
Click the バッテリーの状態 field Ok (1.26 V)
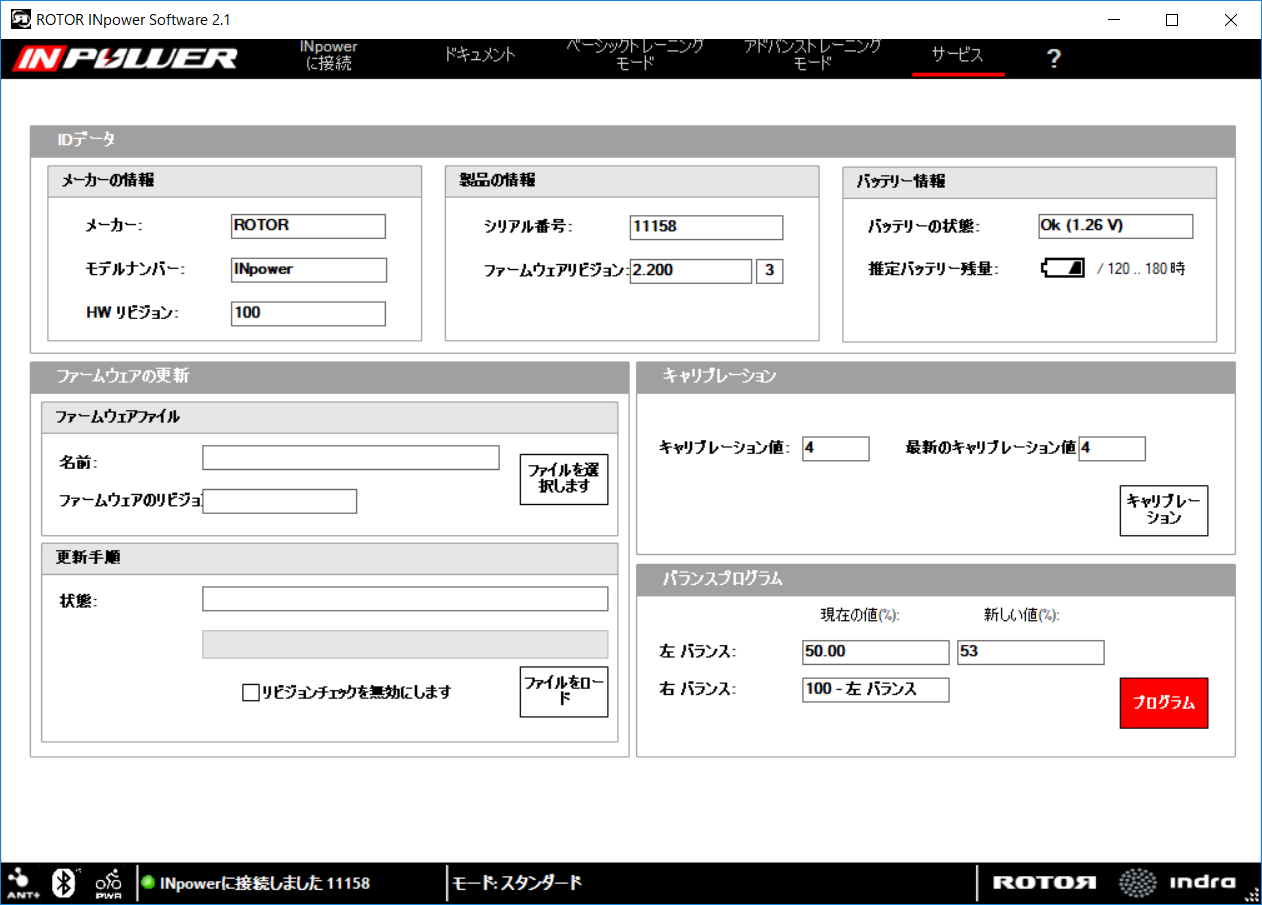tap(1115, 226)
